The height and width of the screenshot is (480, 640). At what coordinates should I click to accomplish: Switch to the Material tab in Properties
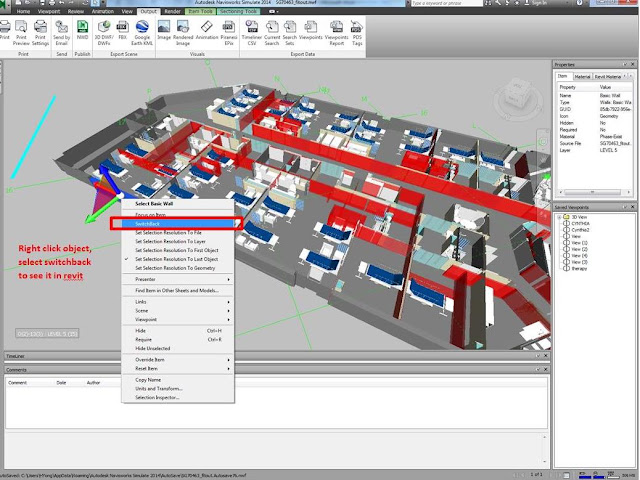(x=582, y=77)
